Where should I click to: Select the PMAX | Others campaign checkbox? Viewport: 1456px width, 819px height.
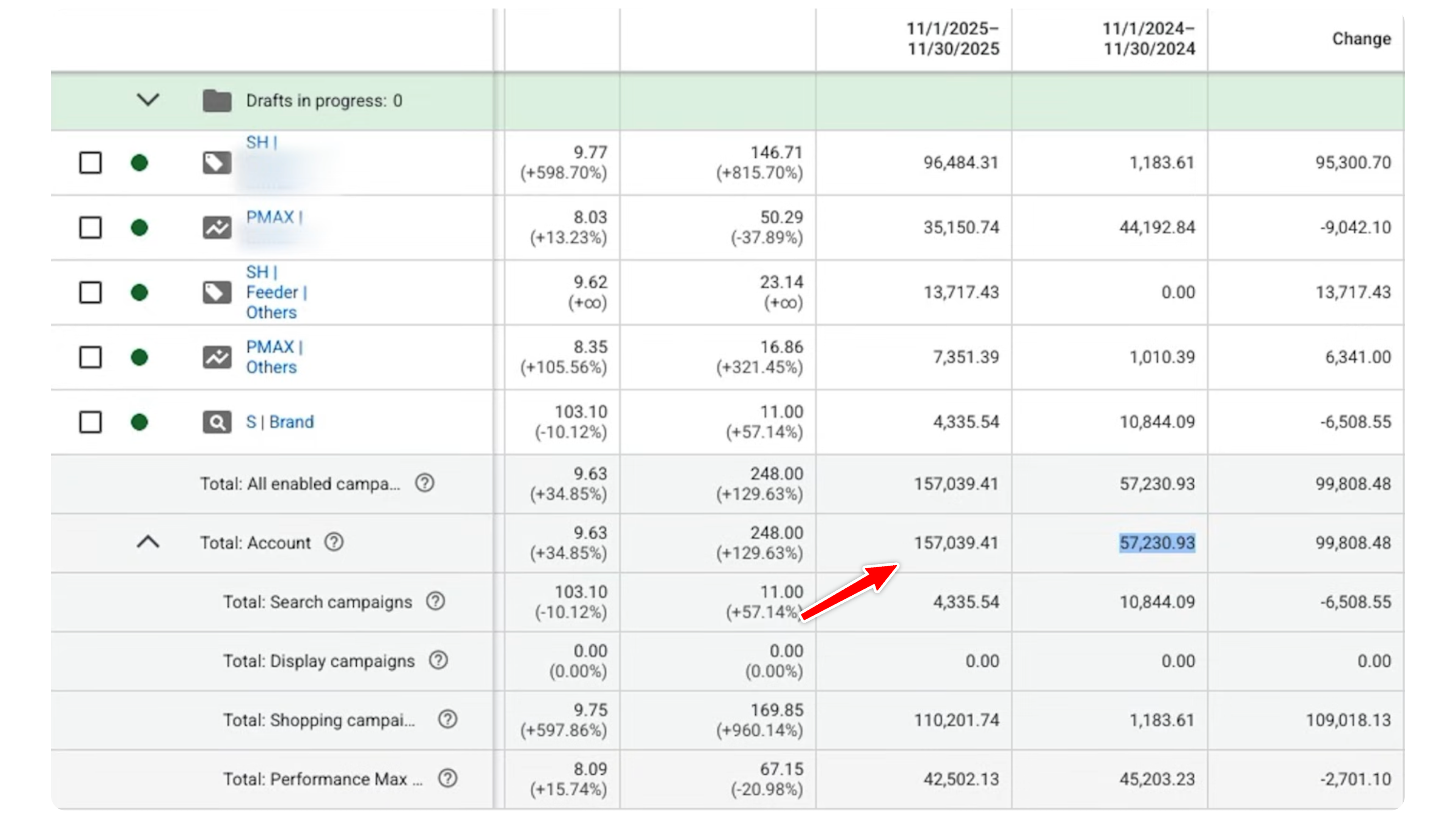[x=91, y=357]
